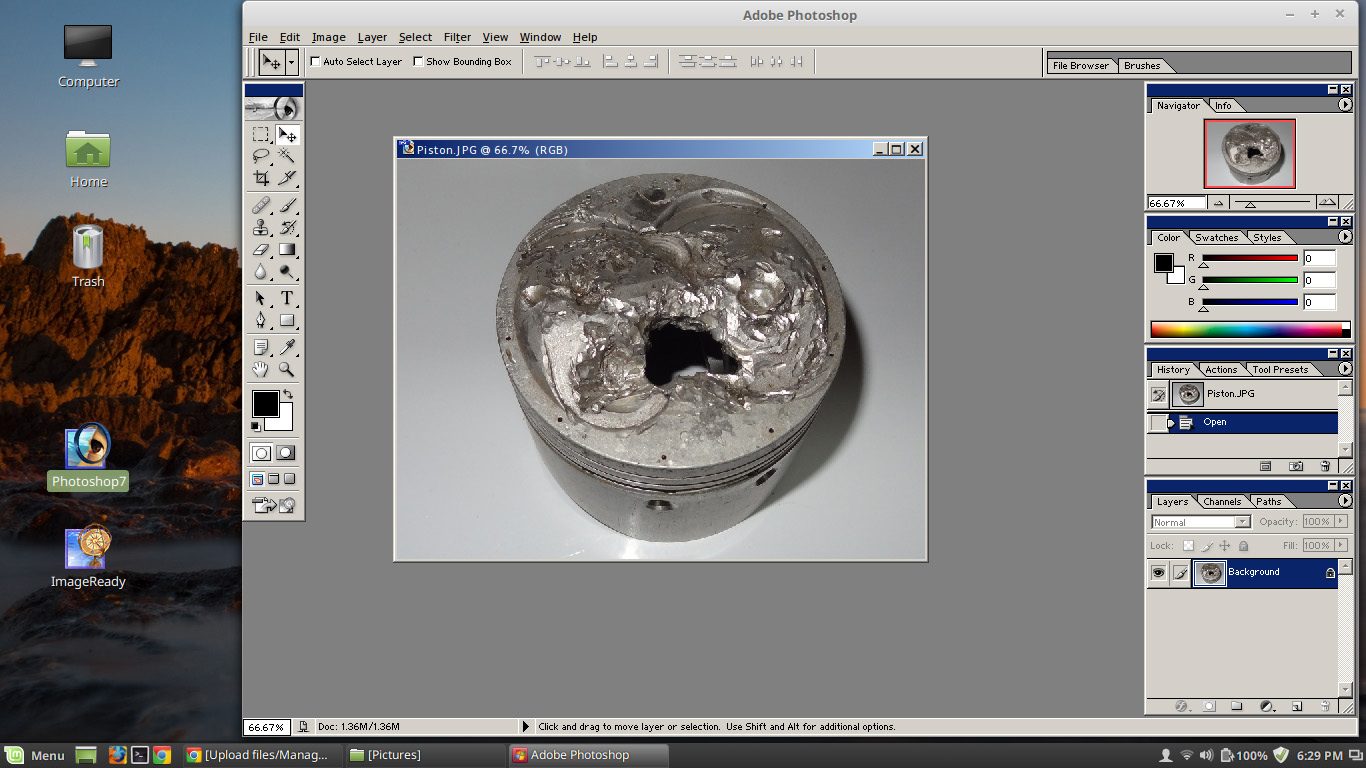Screen dimensions: 1366x768
Task: Open Linux Mint Menu button
Action: 35,755
